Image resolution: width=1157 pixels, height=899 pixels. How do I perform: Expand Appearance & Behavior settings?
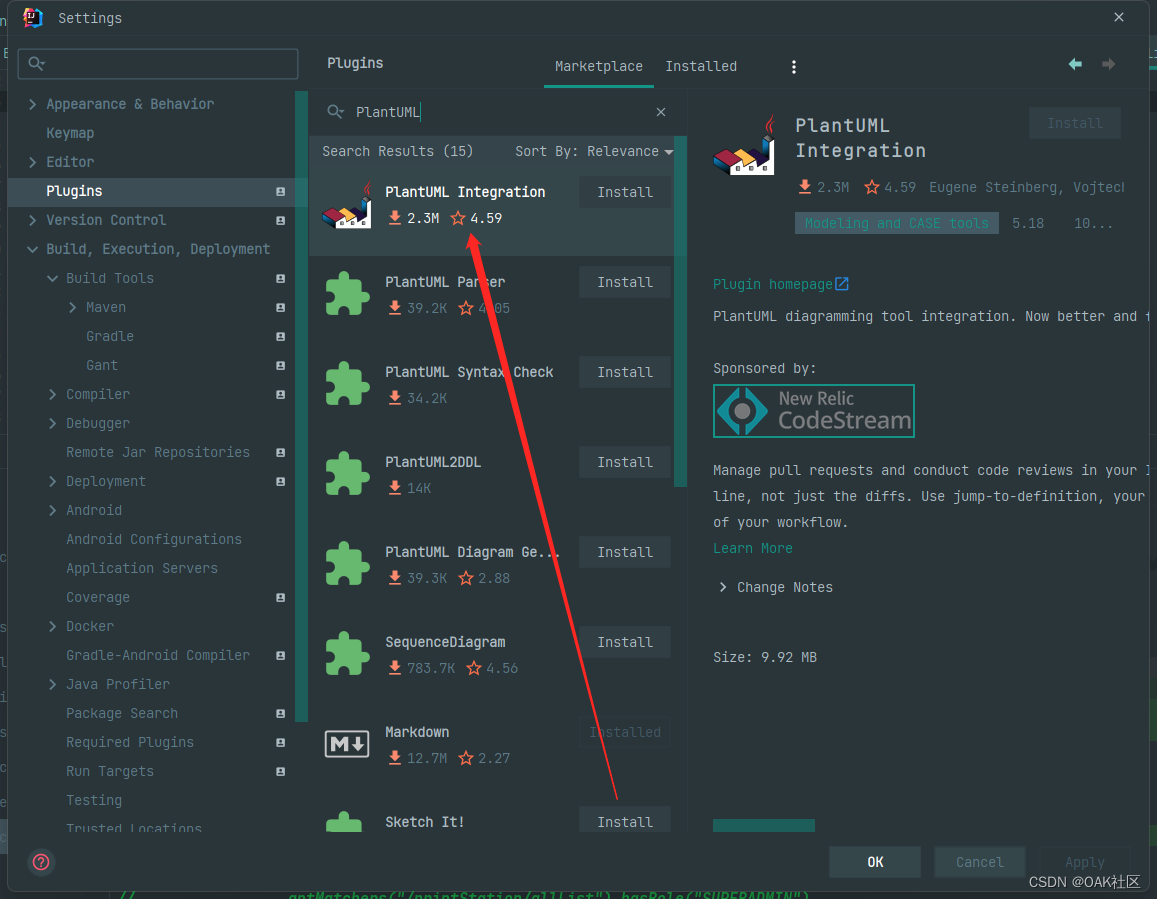tap(32, 104)
